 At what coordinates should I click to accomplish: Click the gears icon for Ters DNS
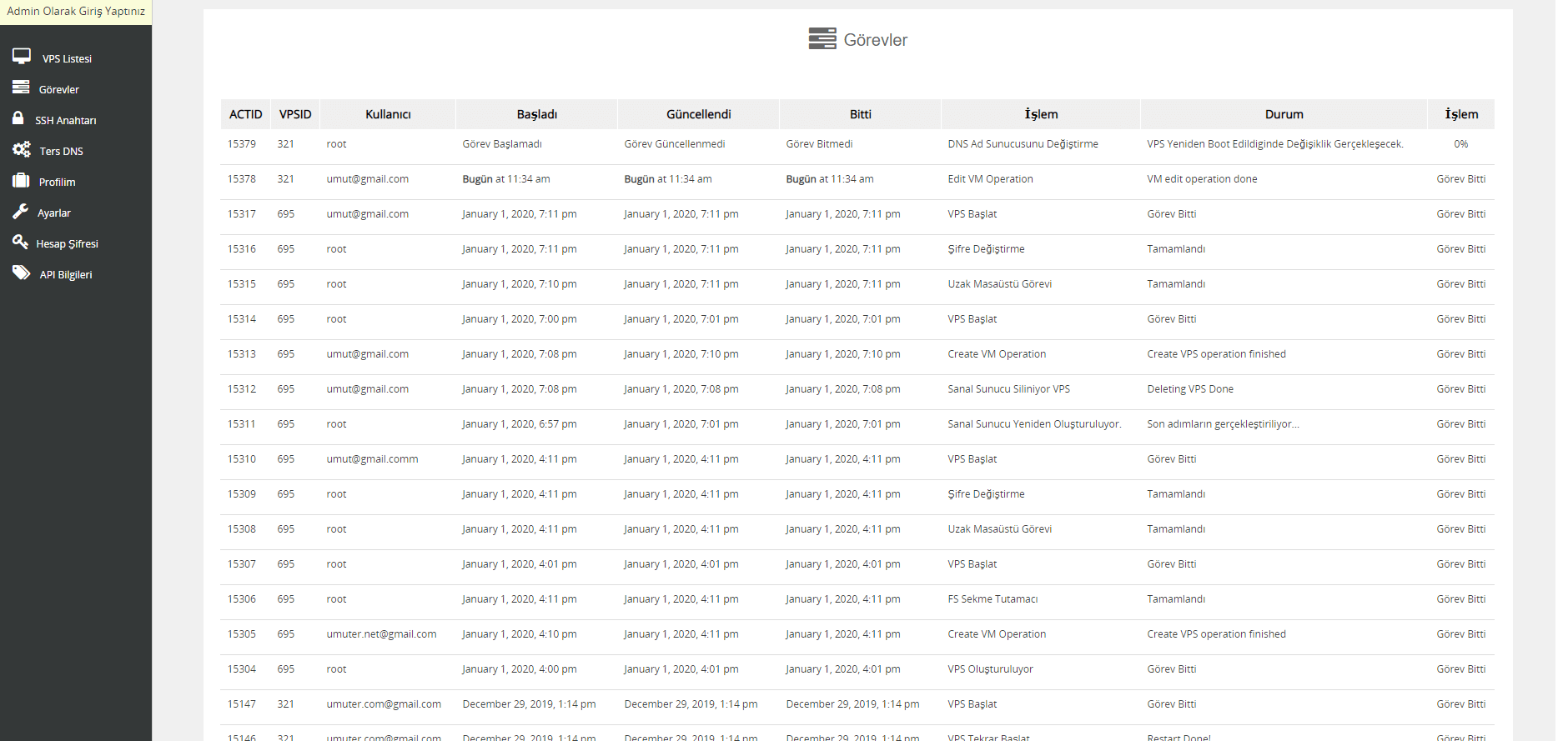(22, 150)
